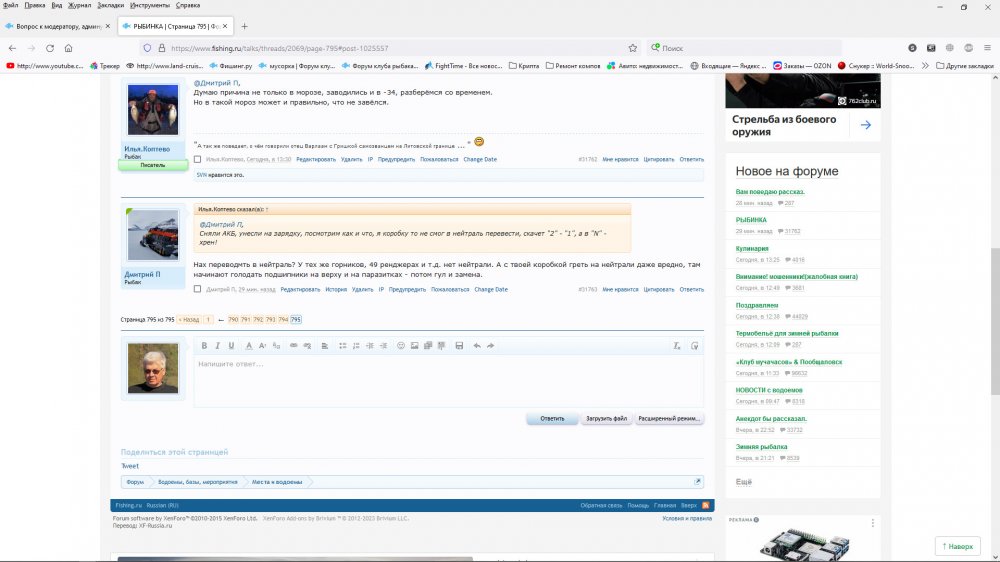This screenshot has width=1000, height=562.
Task: Click the remove formatting icon in editor
Action: pos(677,345)
